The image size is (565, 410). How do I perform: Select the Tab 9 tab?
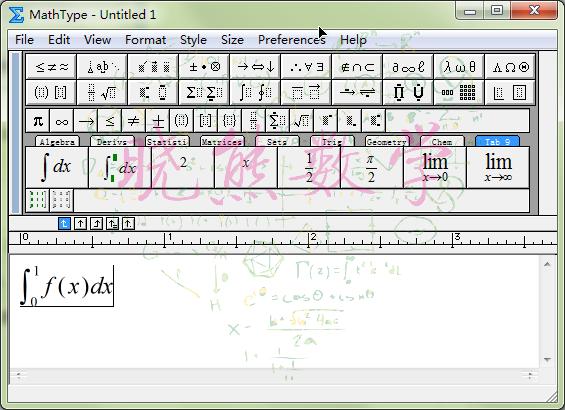[x=498, y=142]
